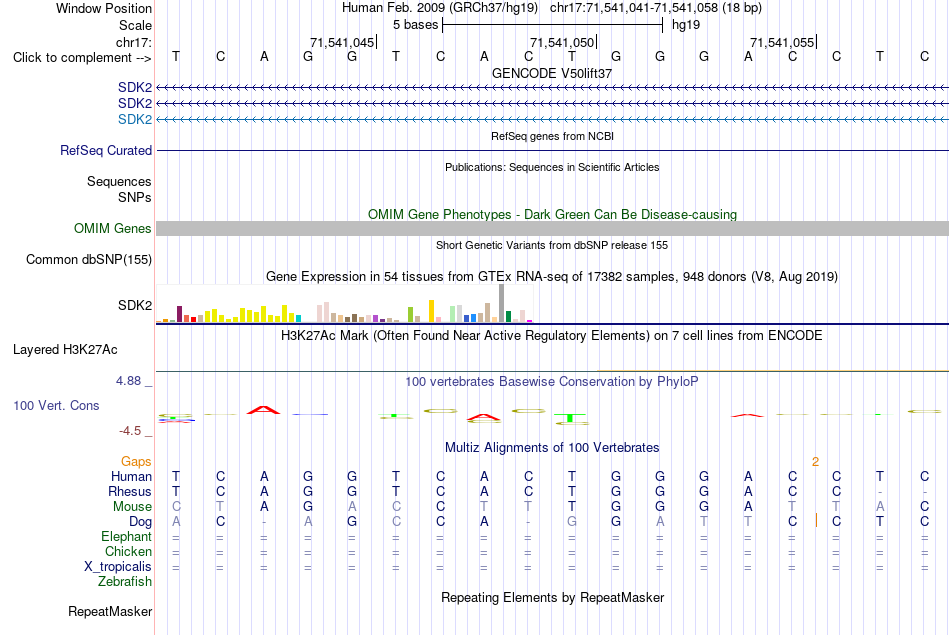Image resolution: width=950 pixels, height=635 pixels.
Task: Click the Chicken alignment row label
Action: [128, 551]
